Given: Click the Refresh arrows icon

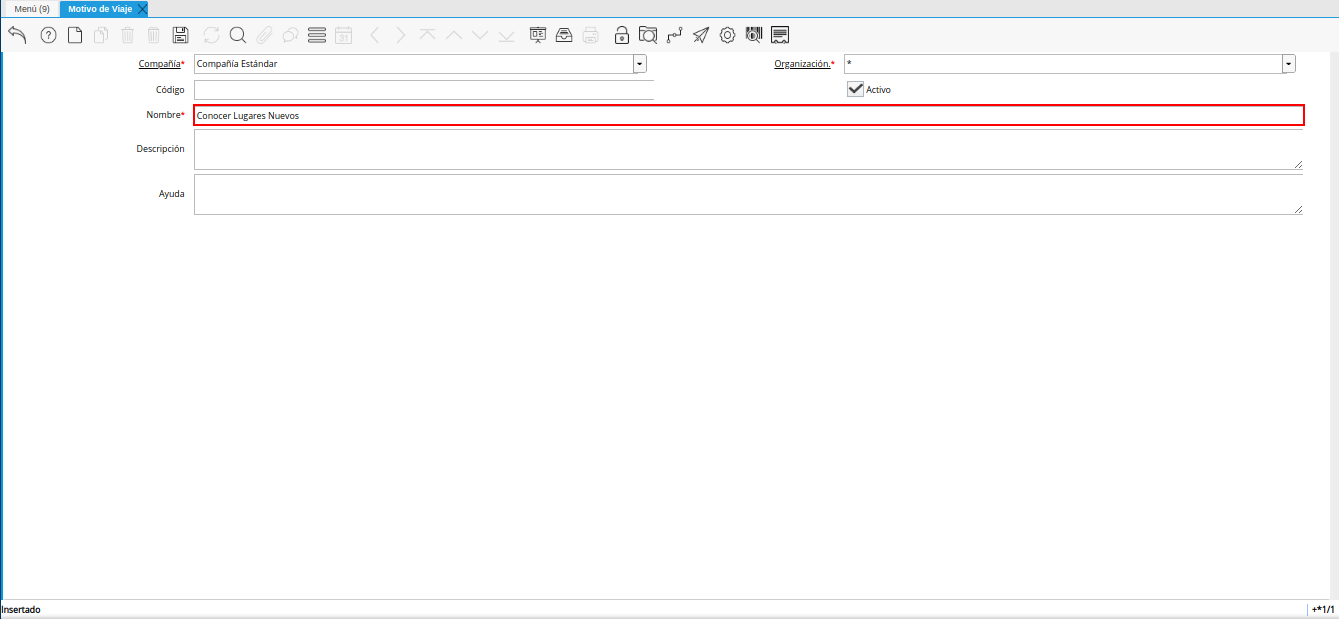Looking at the screenshot, I should (x=211, y=35).
